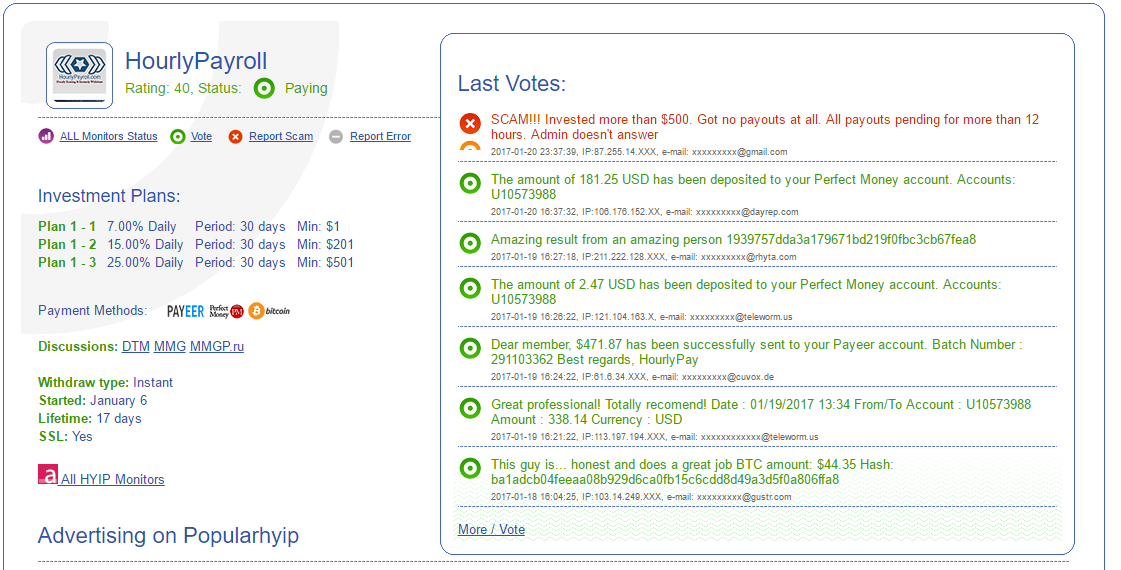Click the Advertising on Popularhyip heading
The width and height of the screenshot is (1121, 570).
[168, 536]
